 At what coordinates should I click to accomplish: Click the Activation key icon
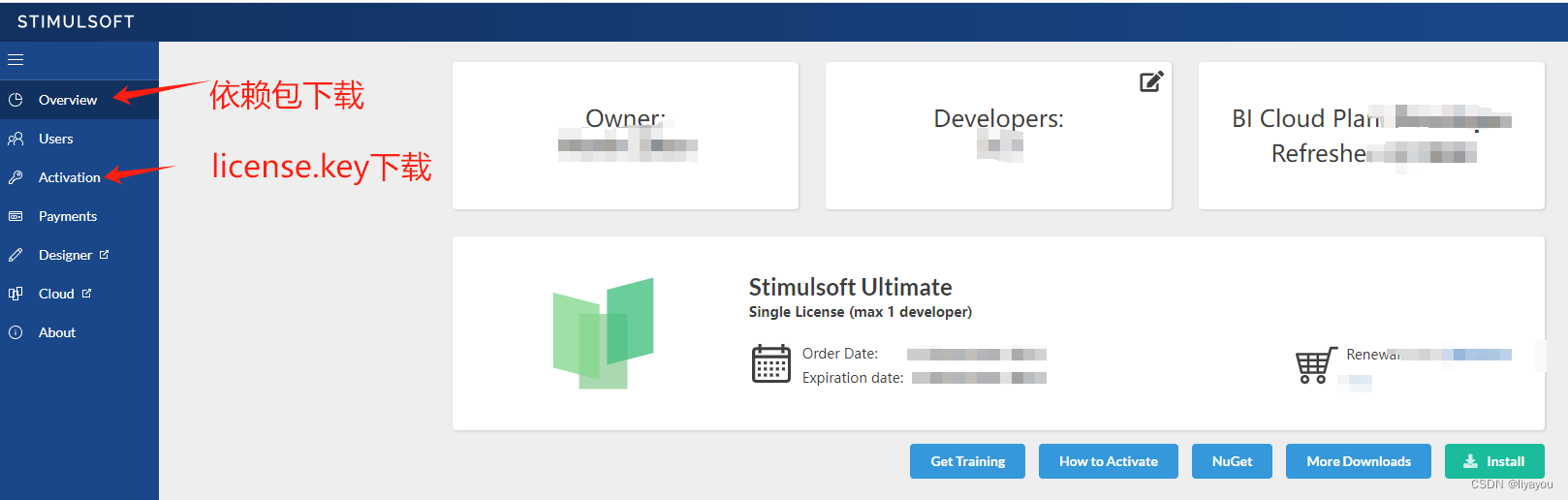click(x=16, y=177)
